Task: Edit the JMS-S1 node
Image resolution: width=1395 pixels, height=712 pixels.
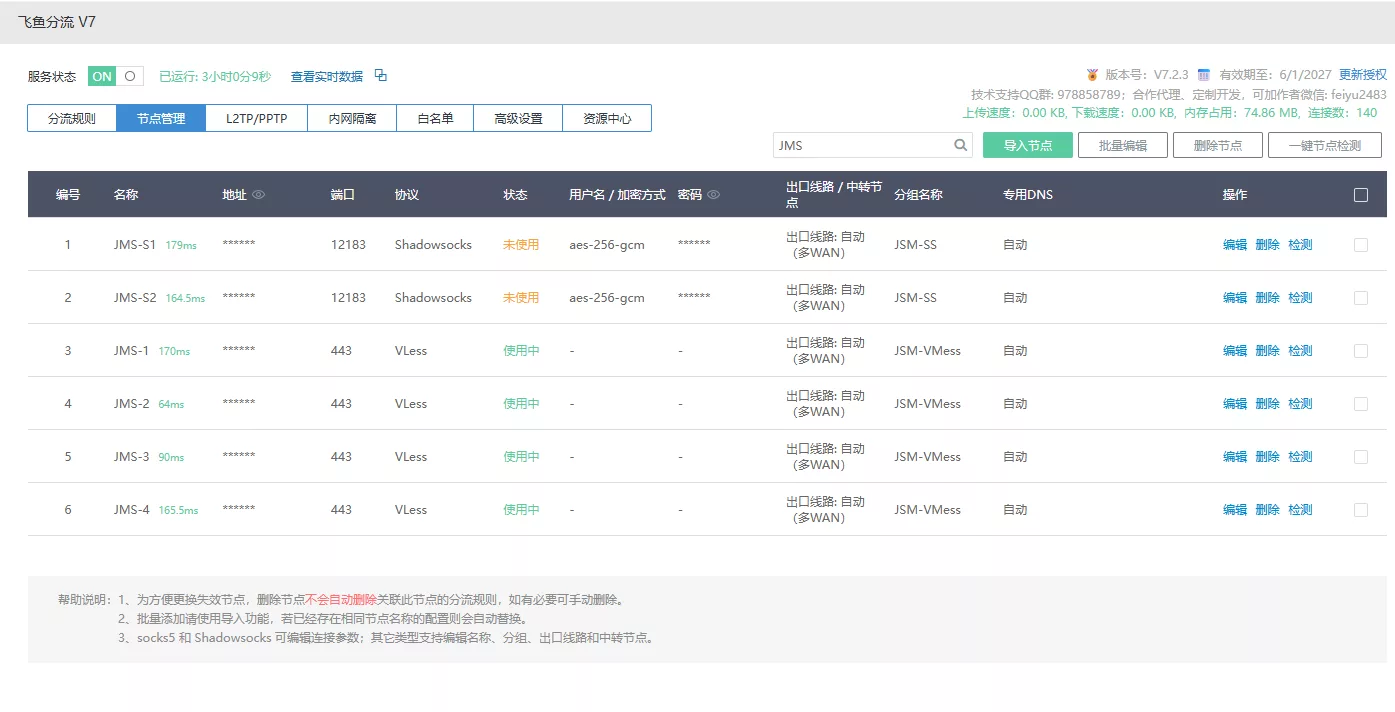Action: pos(1235,244)
